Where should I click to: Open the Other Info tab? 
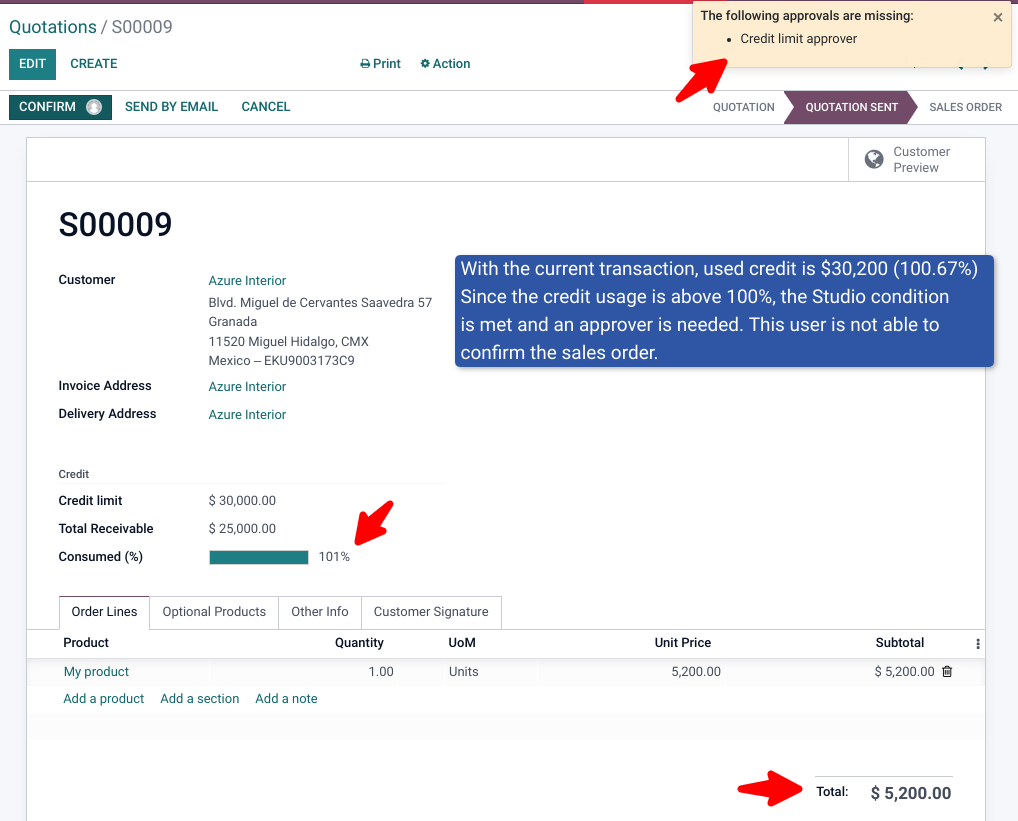pos(319,611)
